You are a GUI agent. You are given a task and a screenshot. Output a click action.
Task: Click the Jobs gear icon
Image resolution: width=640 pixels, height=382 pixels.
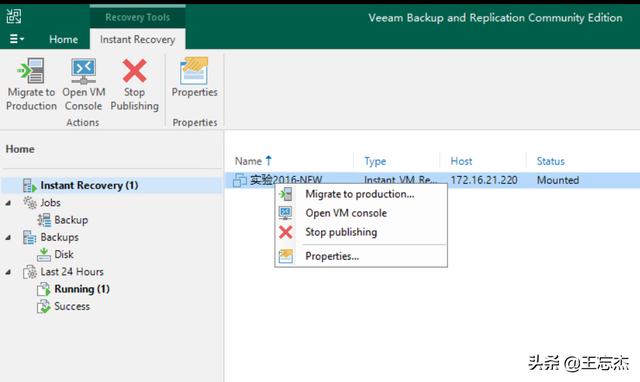(30, 202)
